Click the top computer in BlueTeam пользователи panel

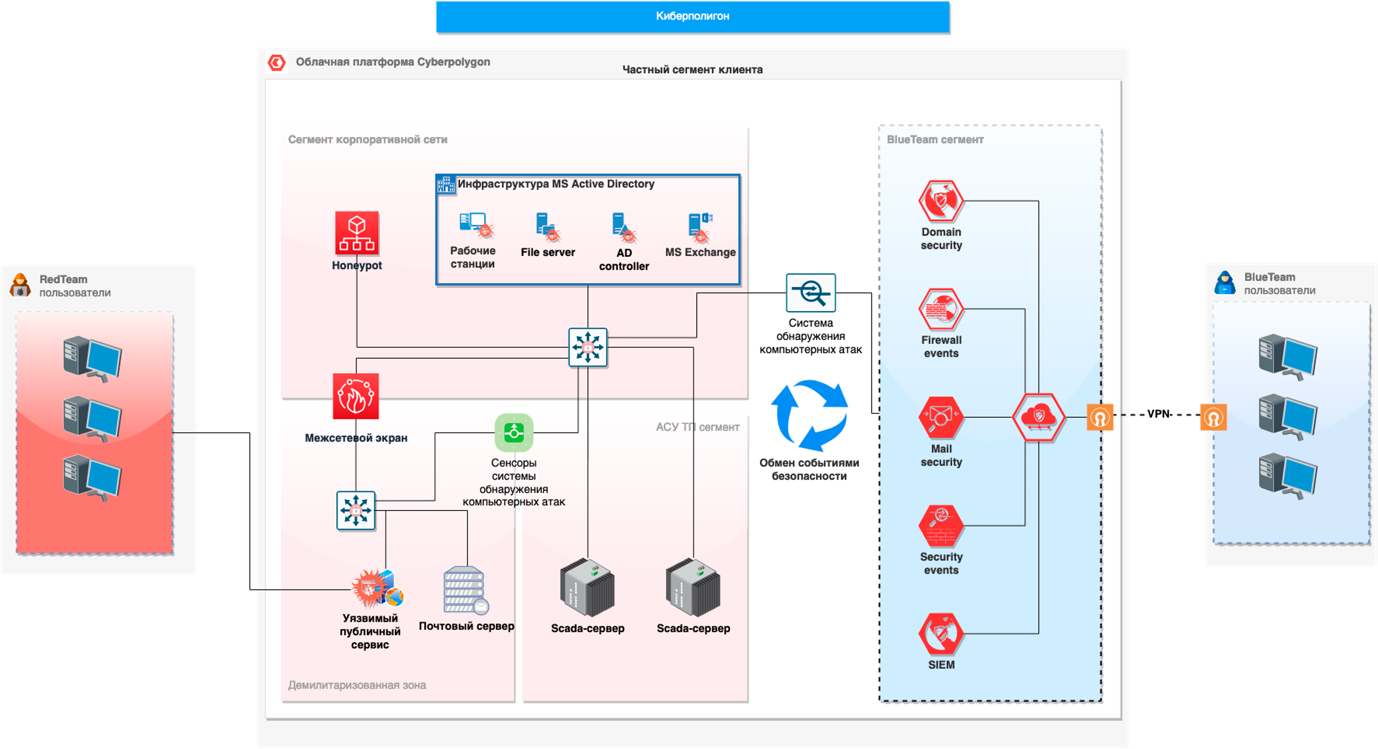(1288, 359)
